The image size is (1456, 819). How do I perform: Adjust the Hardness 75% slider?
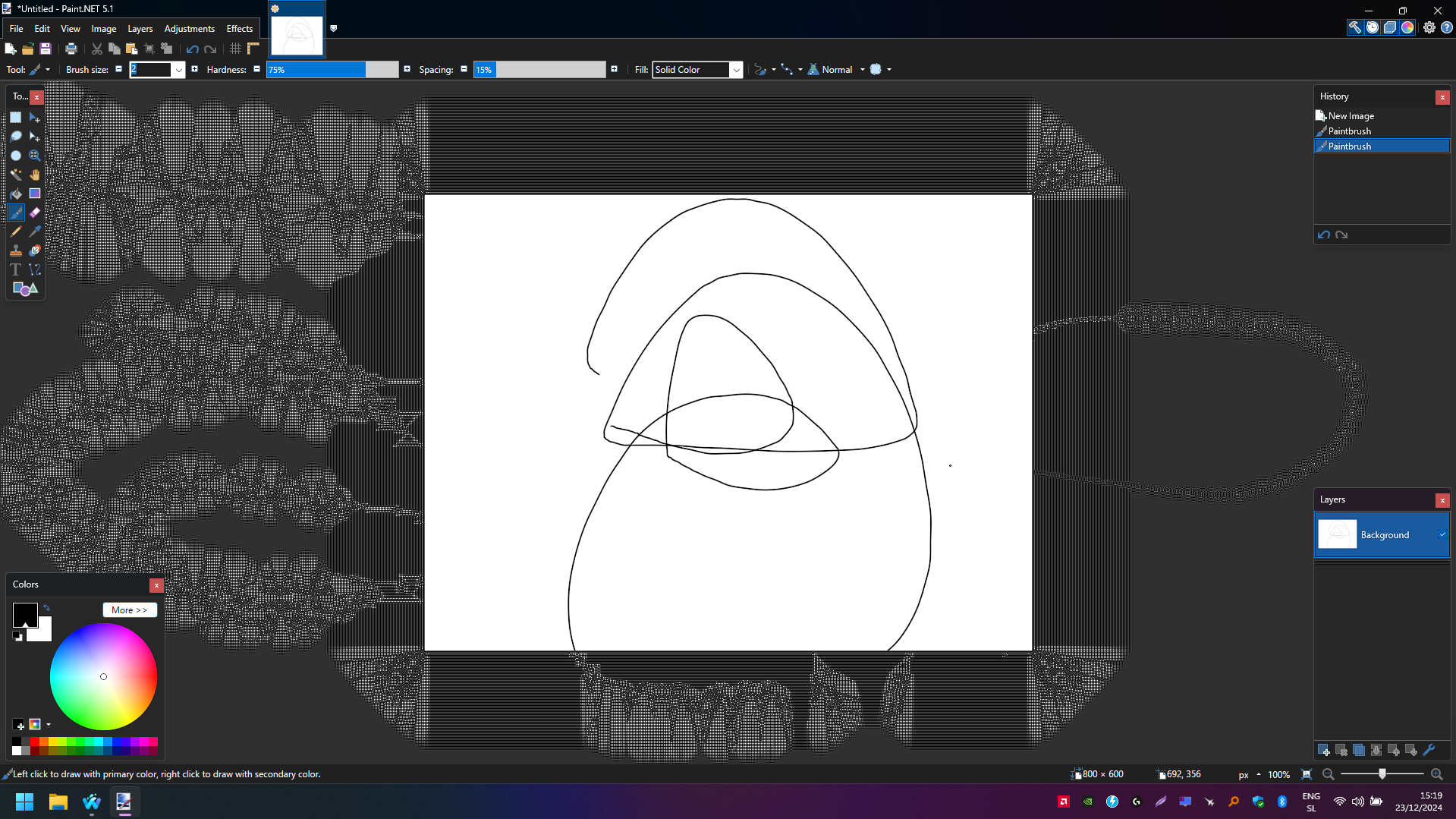pos(332,70)
